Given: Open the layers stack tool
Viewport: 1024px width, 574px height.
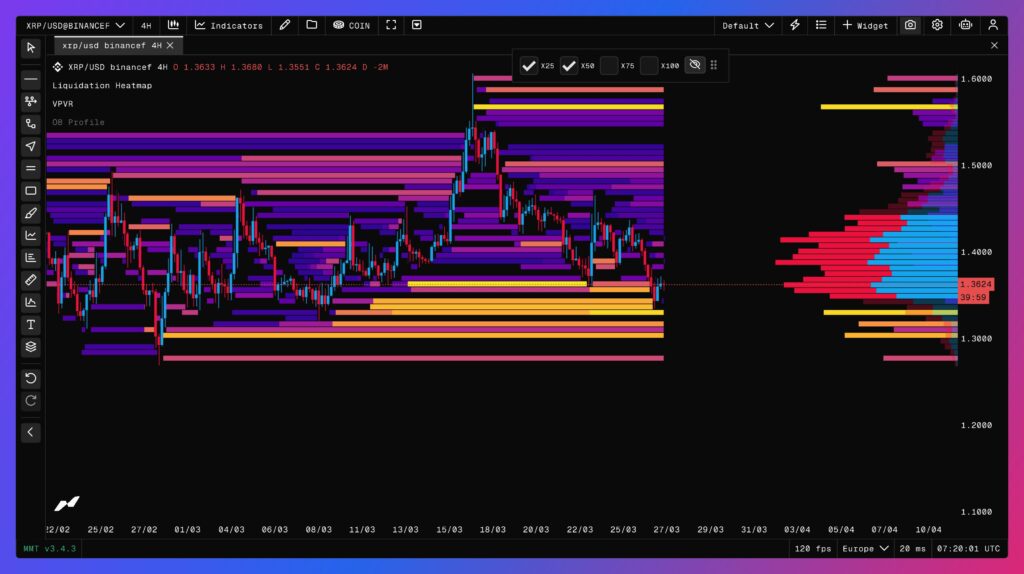Looking at the screenshot, I should 31,347.
